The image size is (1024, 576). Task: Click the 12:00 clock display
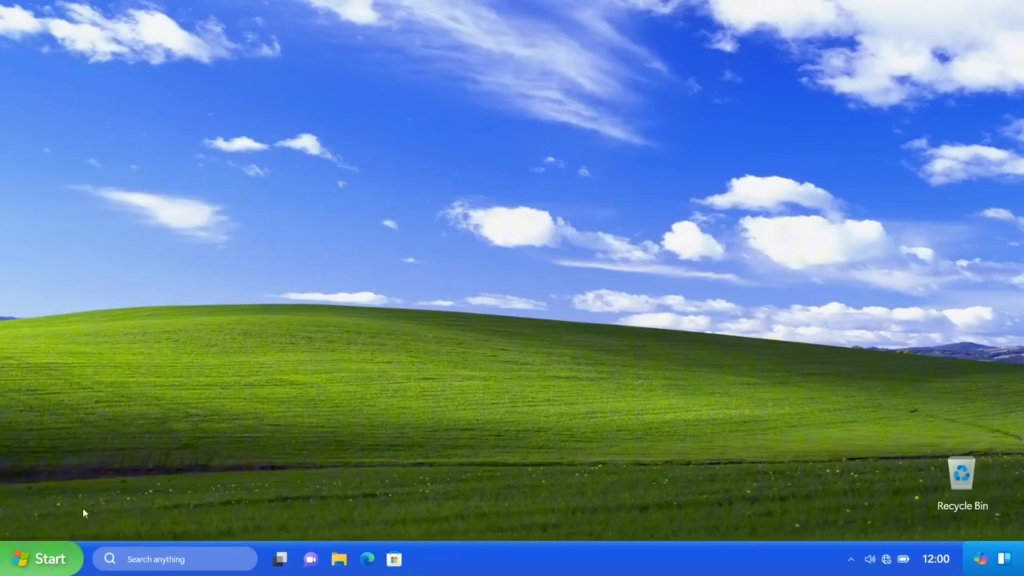(935, 558)
